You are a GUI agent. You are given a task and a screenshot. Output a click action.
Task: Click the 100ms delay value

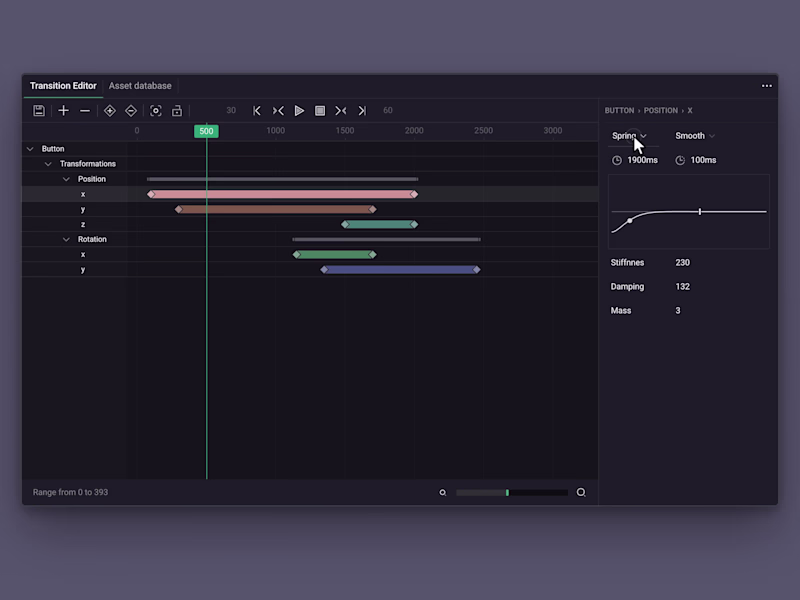pyautogui.click(x=704, y=160)
